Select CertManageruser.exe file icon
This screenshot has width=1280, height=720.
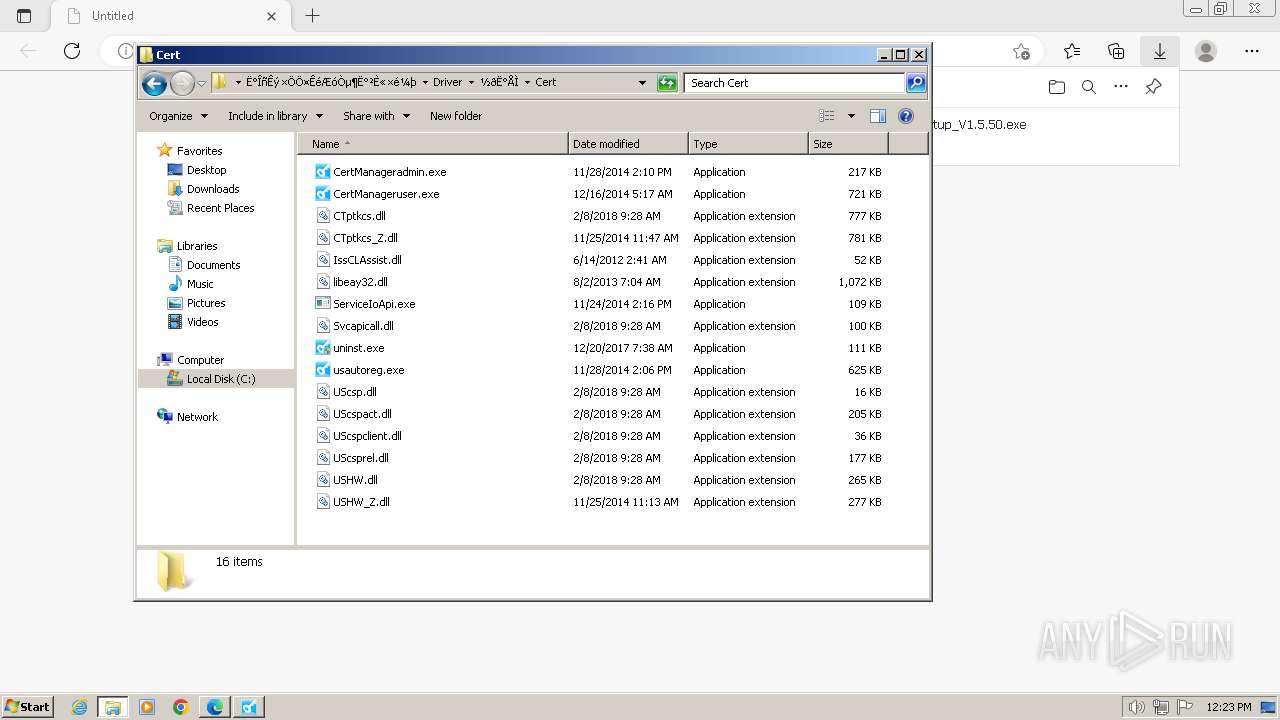322,194
